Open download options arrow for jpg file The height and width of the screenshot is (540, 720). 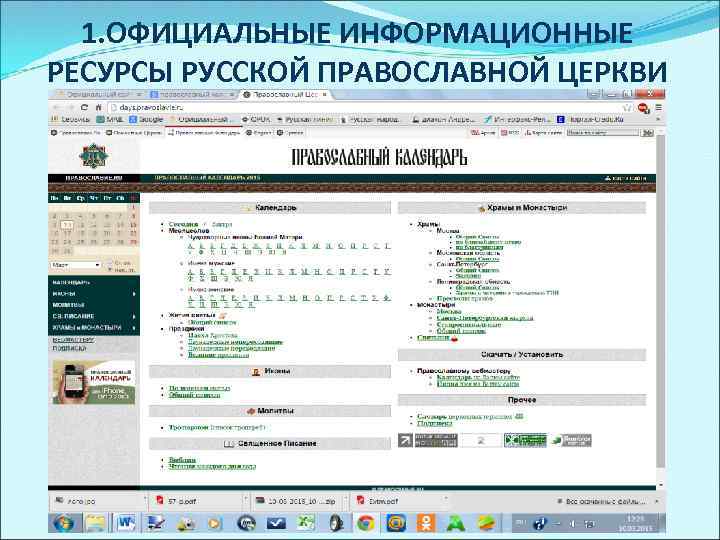pos(146,499)
